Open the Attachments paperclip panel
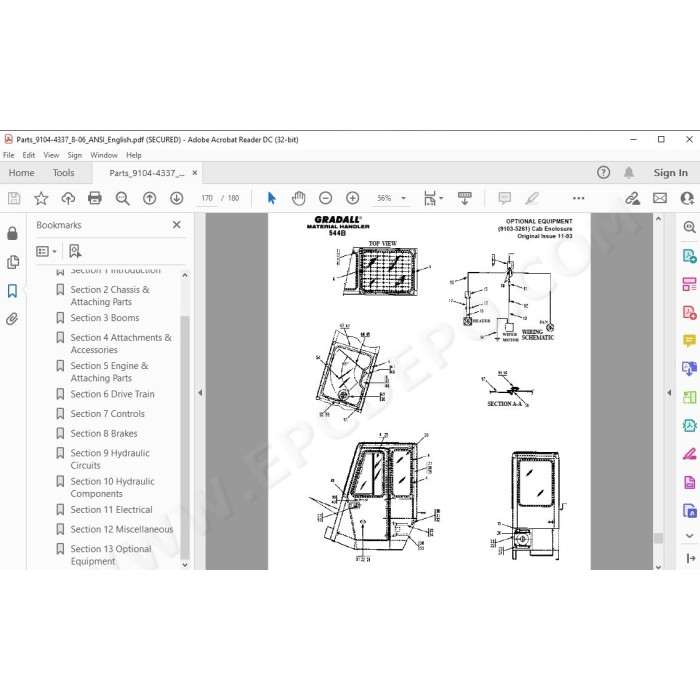The height and width of the screenshot is (700, 700). click(x=12, y=319)
